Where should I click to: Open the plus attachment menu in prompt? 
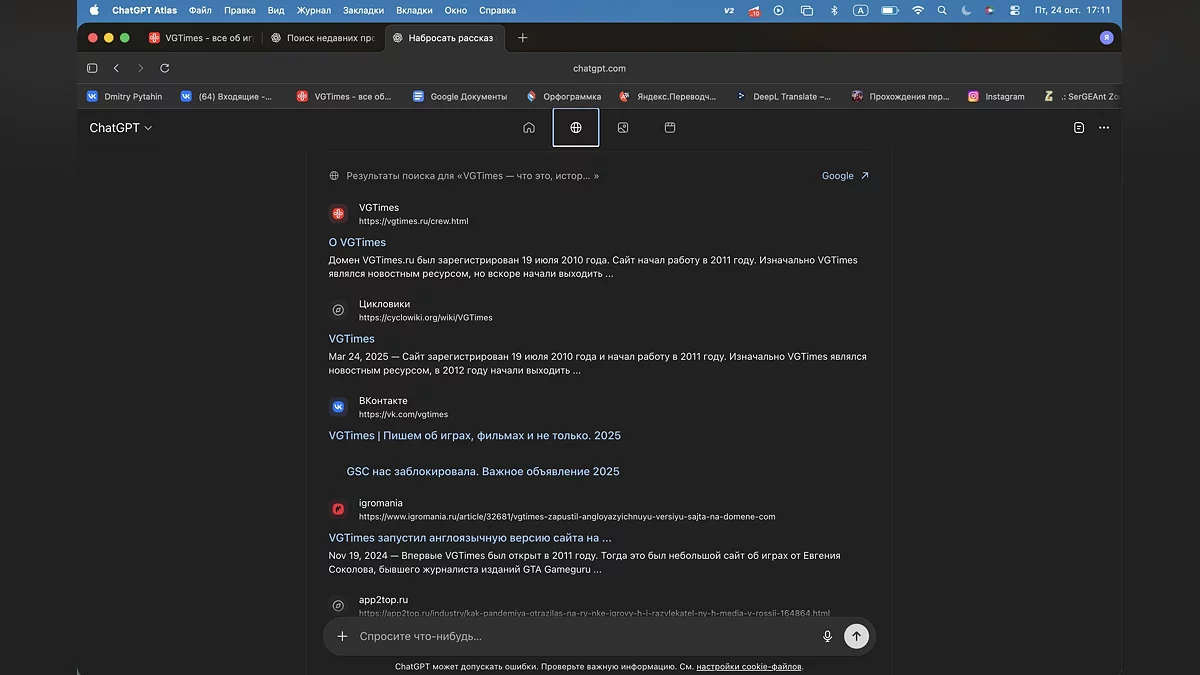pyautogui.click(x=342, y=636)
